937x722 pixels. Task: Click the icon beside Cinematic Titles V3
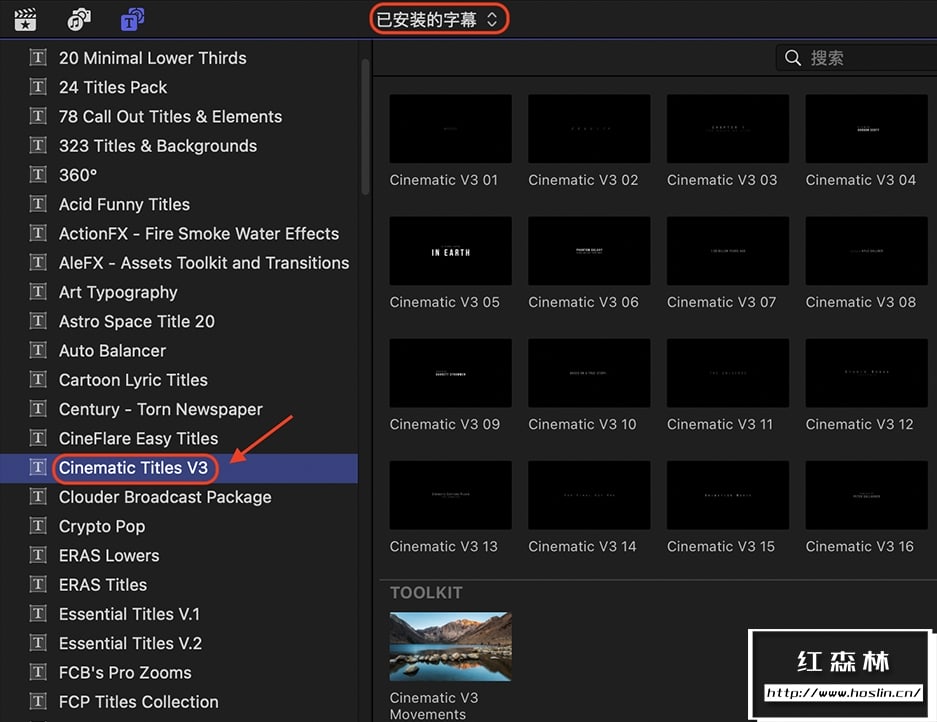pyautogui.click(x=38, y=467)
